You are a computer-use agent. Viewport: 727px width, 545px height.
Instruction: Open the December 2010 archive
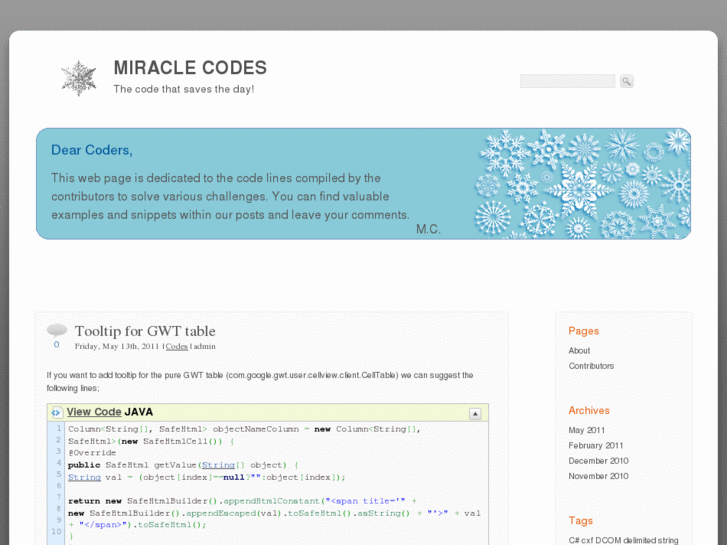[x=599, y=461]
